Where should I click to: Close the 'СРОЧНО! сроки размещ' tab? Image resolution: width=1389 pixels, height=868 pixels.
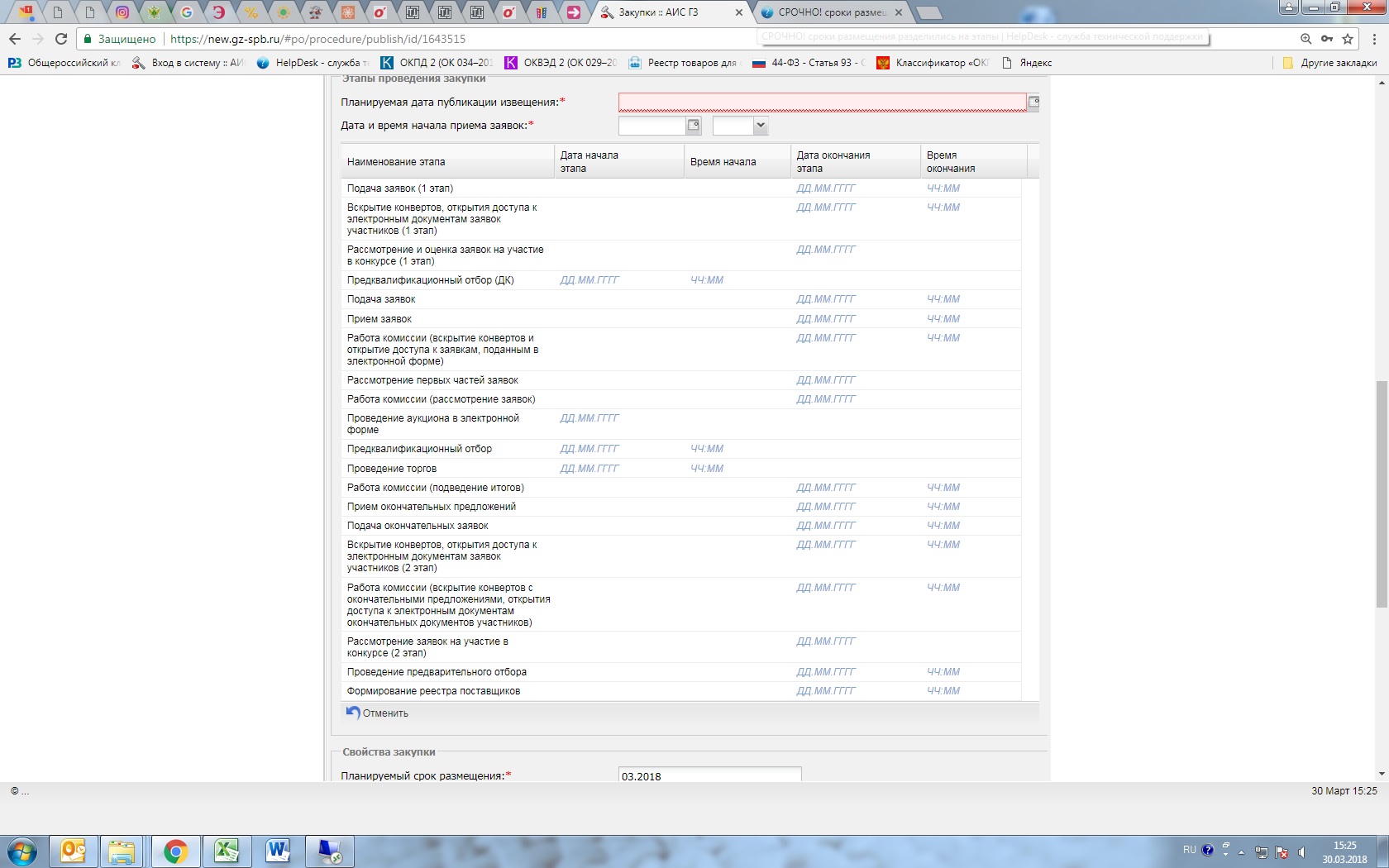click(899, 12)
